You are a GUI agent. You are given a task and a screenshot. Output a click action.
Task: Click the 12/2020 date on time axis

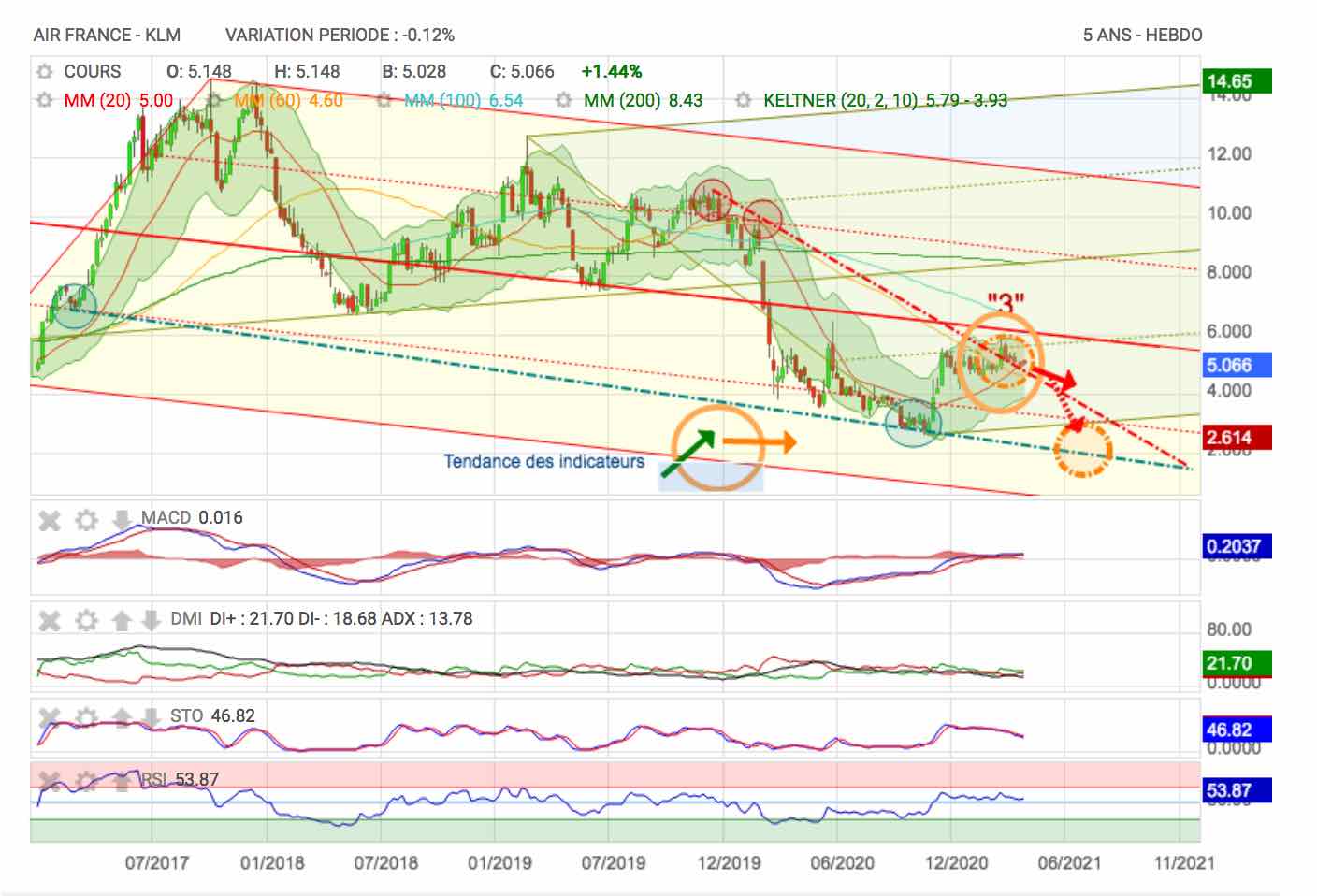[x=956, y=862]
